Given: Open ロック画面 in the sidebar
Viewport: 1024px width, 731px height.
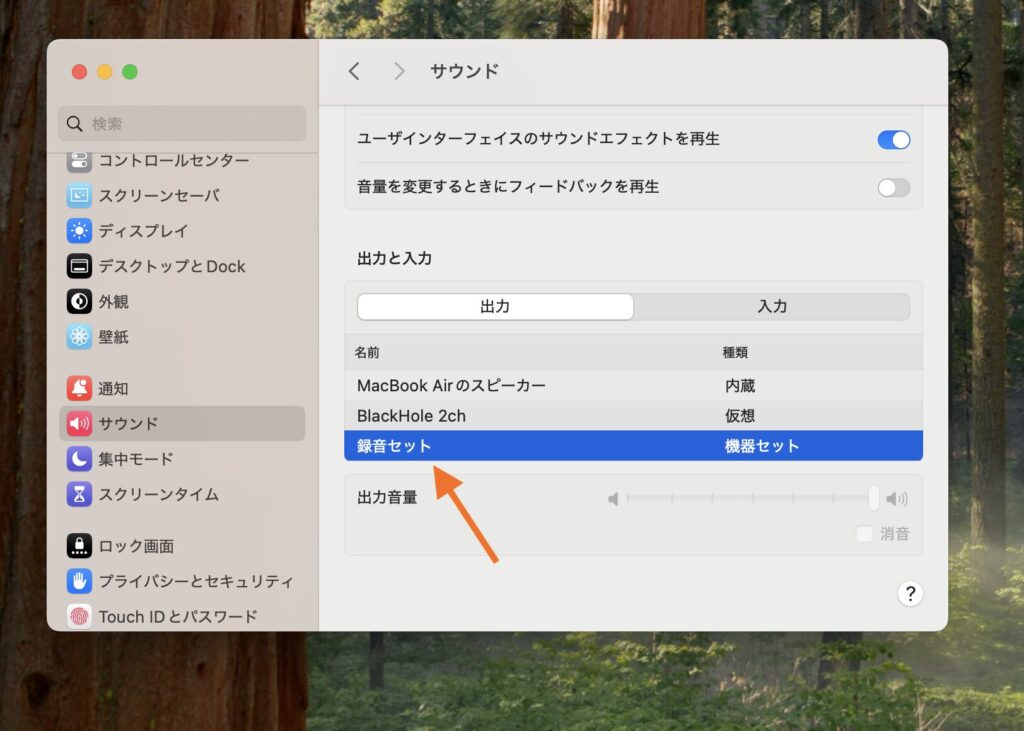Looking at the screenshot, I should [136, 545].
